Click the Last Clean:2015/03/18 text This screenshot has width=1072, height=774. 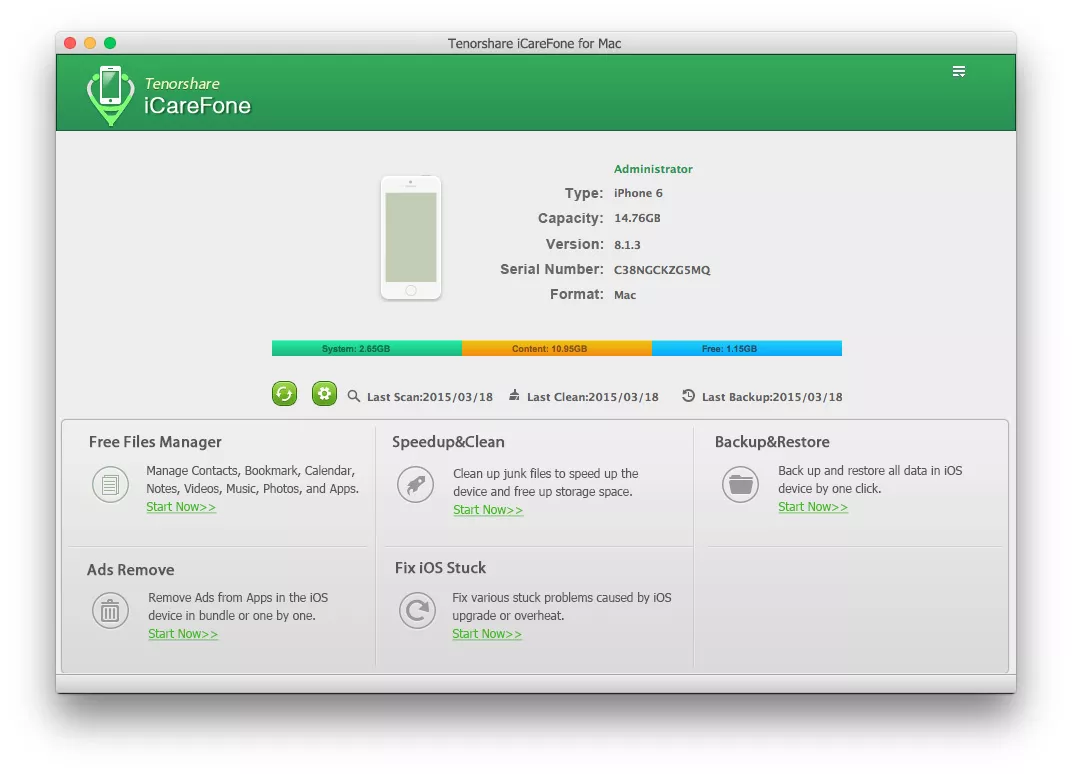point(593,397)
